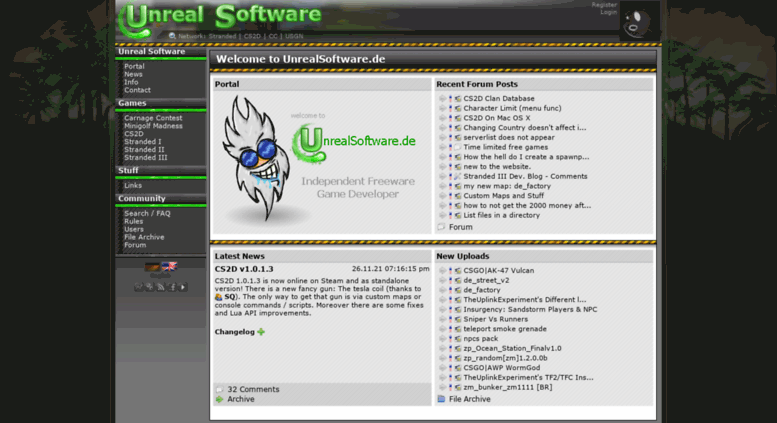Open the play video icon in sidebar
Image resolution: width=777 pixels, height=423 pixels.
[183, 287]
